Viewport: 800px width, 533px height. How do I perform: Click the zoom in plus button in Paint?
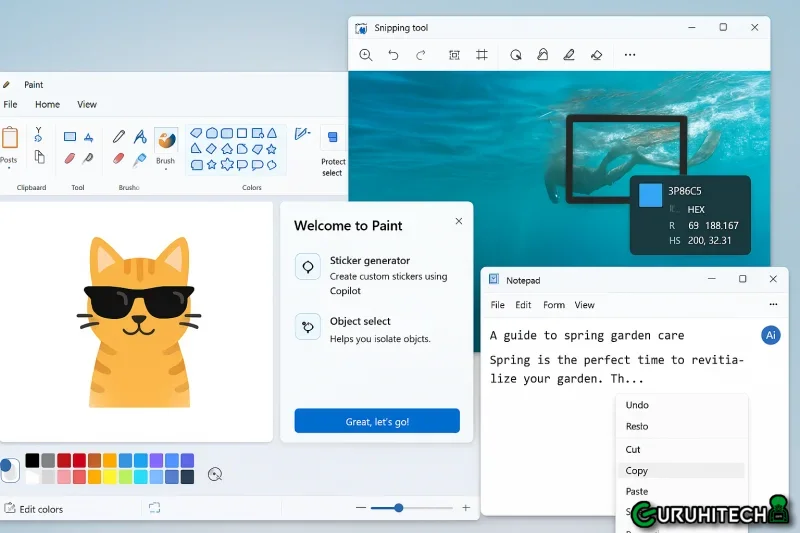point(466,507)
